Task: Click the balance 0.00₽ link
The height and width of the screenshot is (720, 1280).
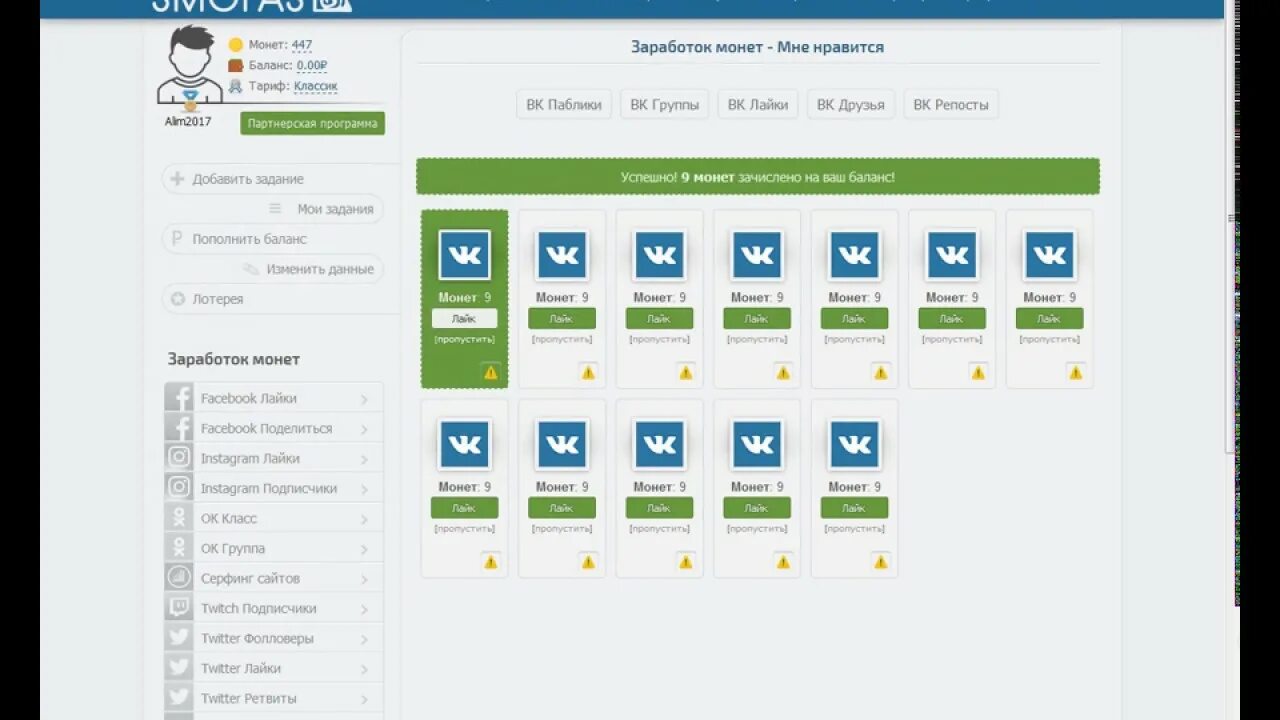Action: coord(312,65)
